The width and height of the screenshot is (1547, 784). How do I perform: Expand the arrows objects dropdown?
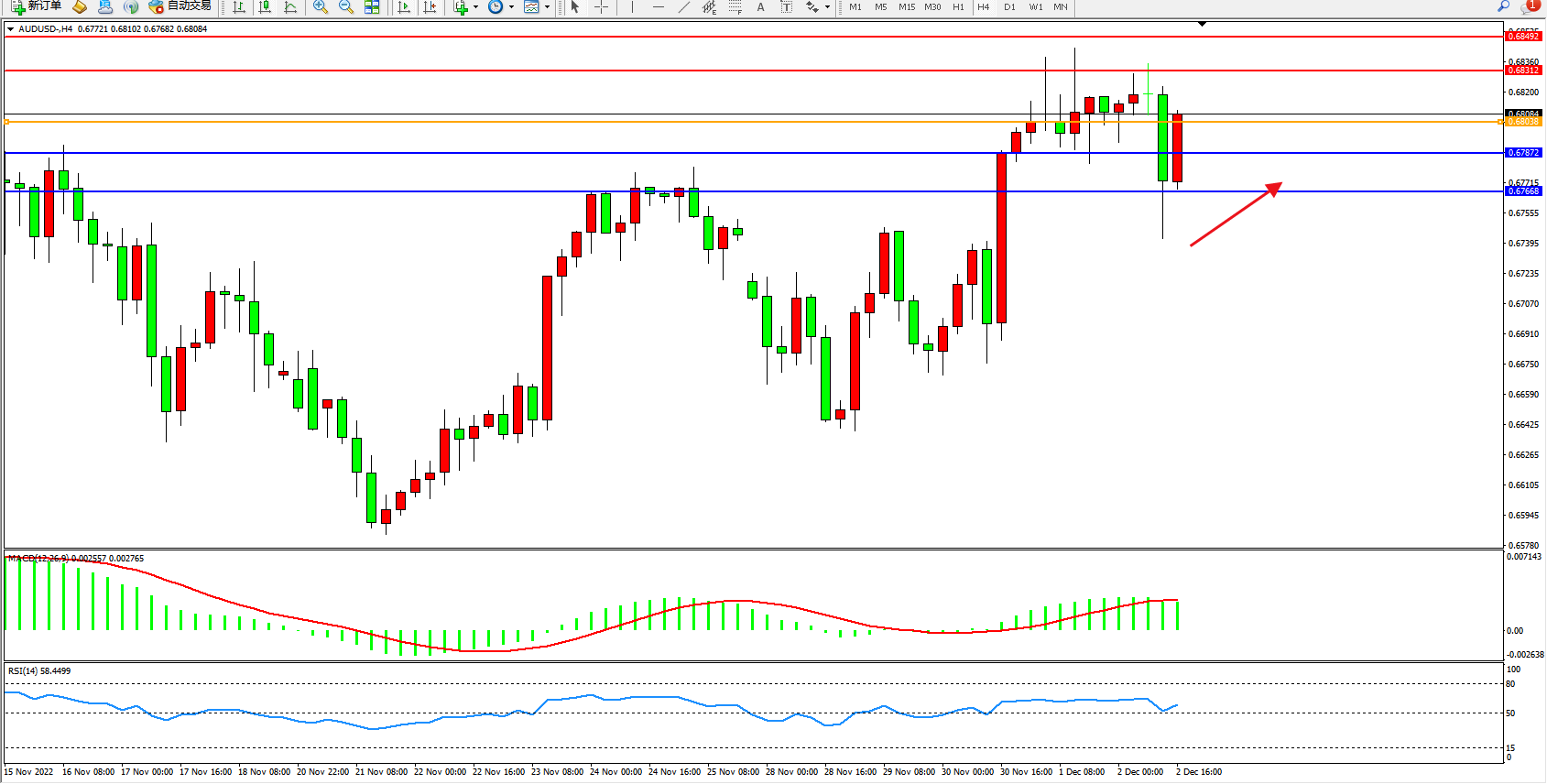(x=827, y=6)
